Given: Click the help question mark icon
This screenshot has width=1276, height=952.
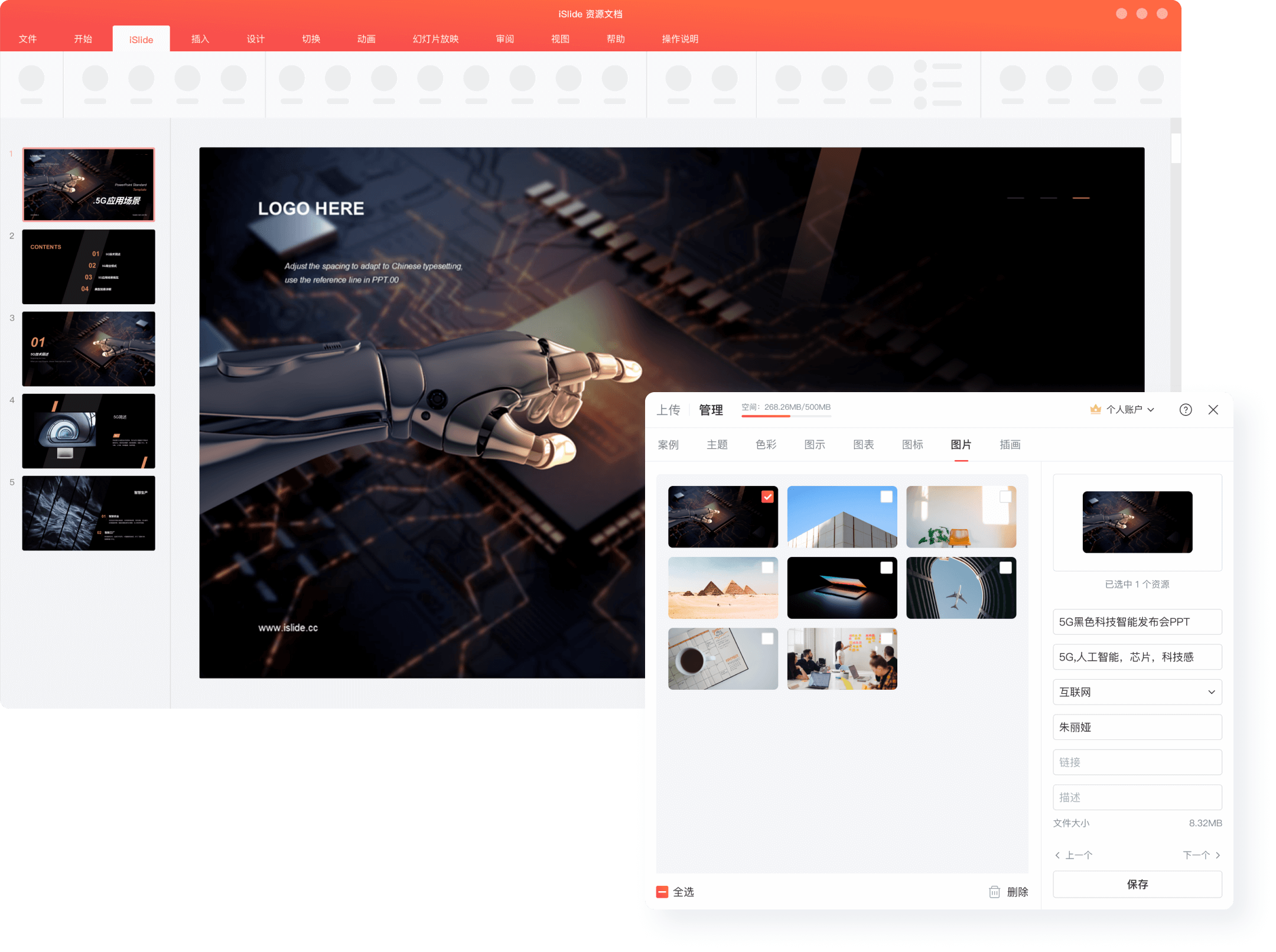Looking at the screenshot, I should (x=1185, y=410).
